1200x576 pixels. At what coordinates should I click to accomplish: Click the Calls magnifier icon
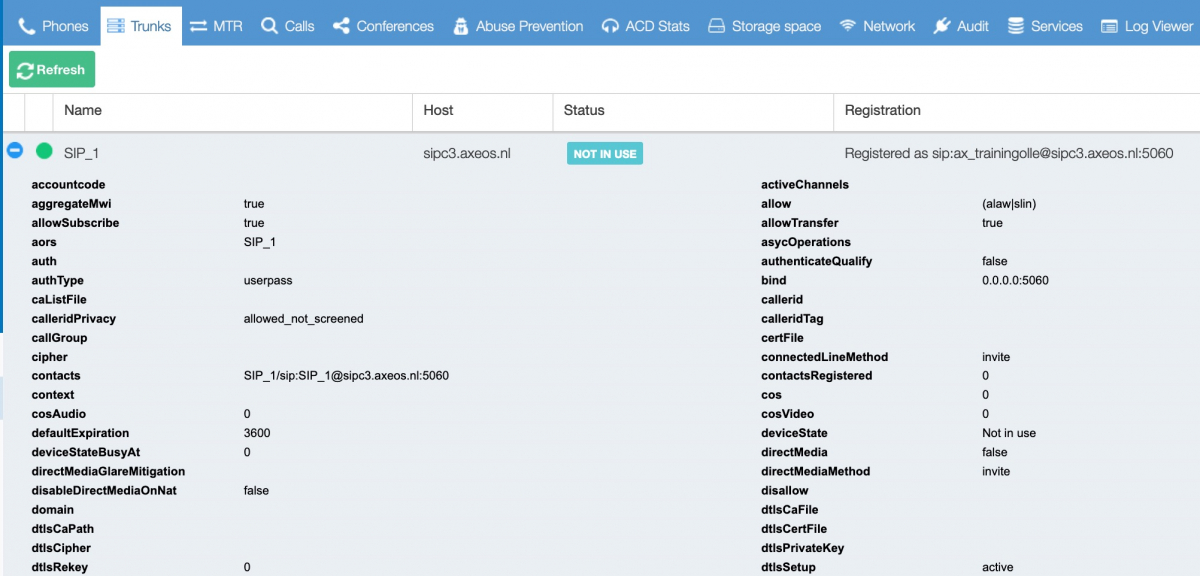pyautogui.click(x=270, y=26)
